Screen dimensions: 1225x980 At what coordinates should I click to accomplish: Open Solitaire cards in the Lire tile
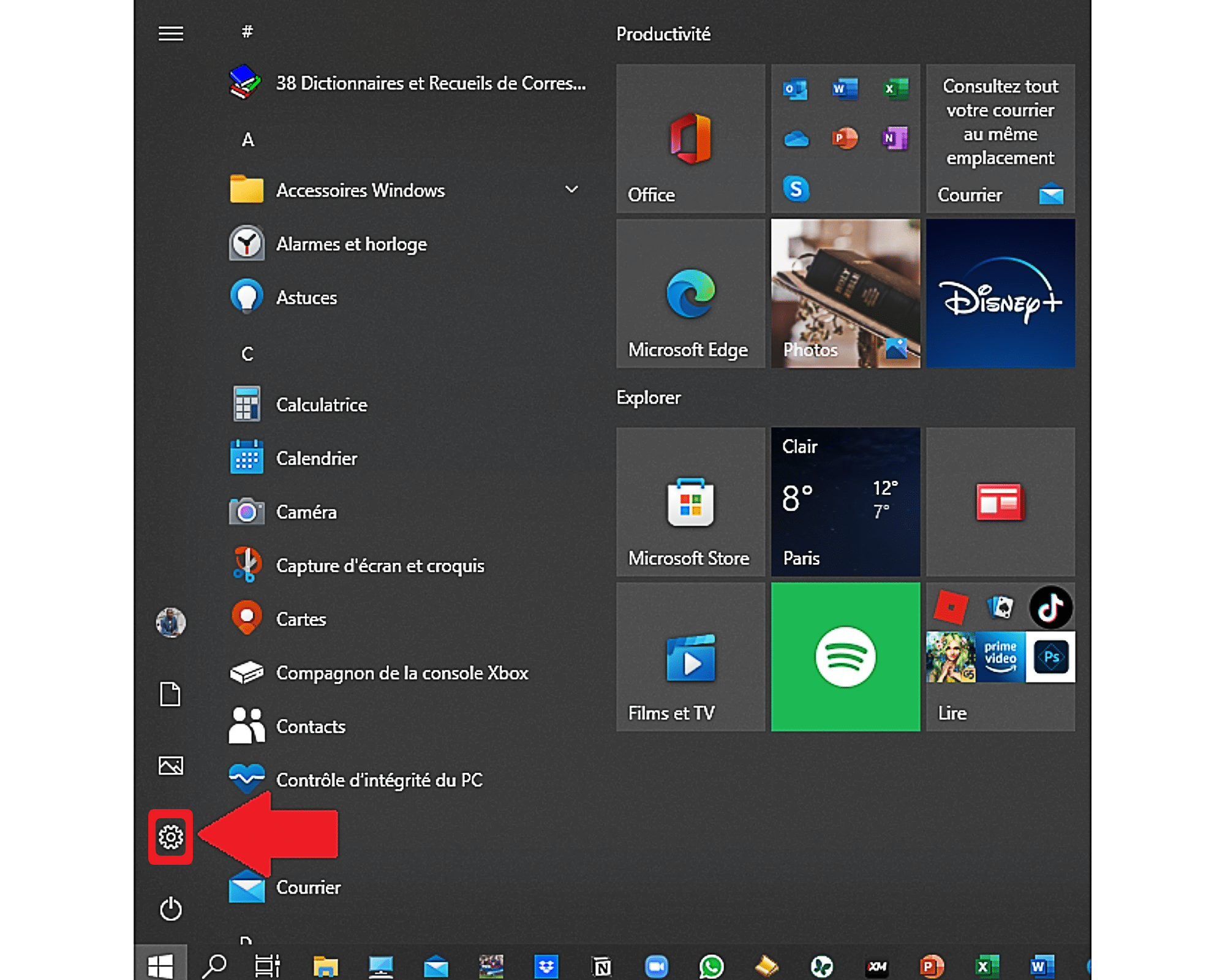coord(1001,608)
